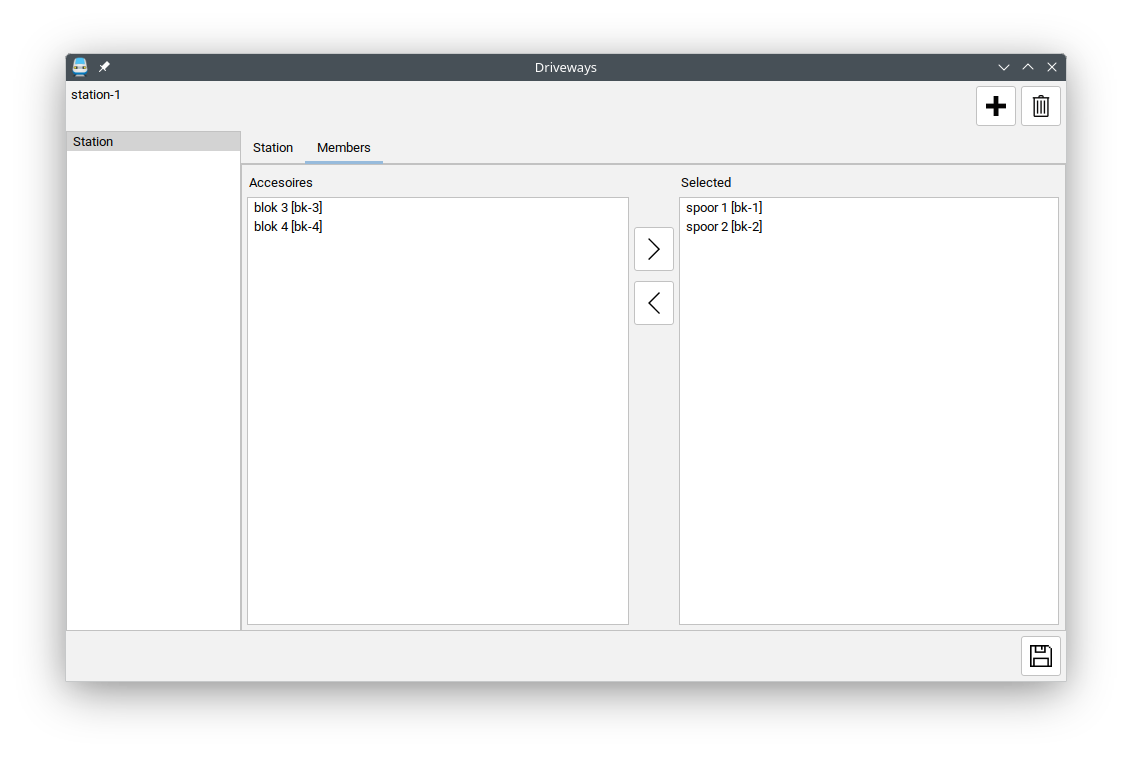Select spoor 1 [bk-1] in Selected list
Viewport: 1132px width, 759px height.
tap(724, 208)
